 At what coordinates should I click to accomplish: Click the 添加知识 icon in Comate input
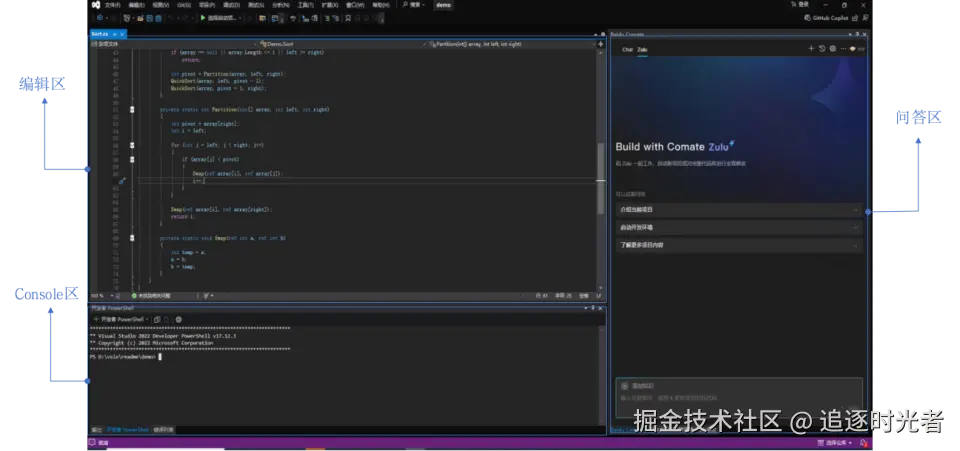[x=624, y=386]
